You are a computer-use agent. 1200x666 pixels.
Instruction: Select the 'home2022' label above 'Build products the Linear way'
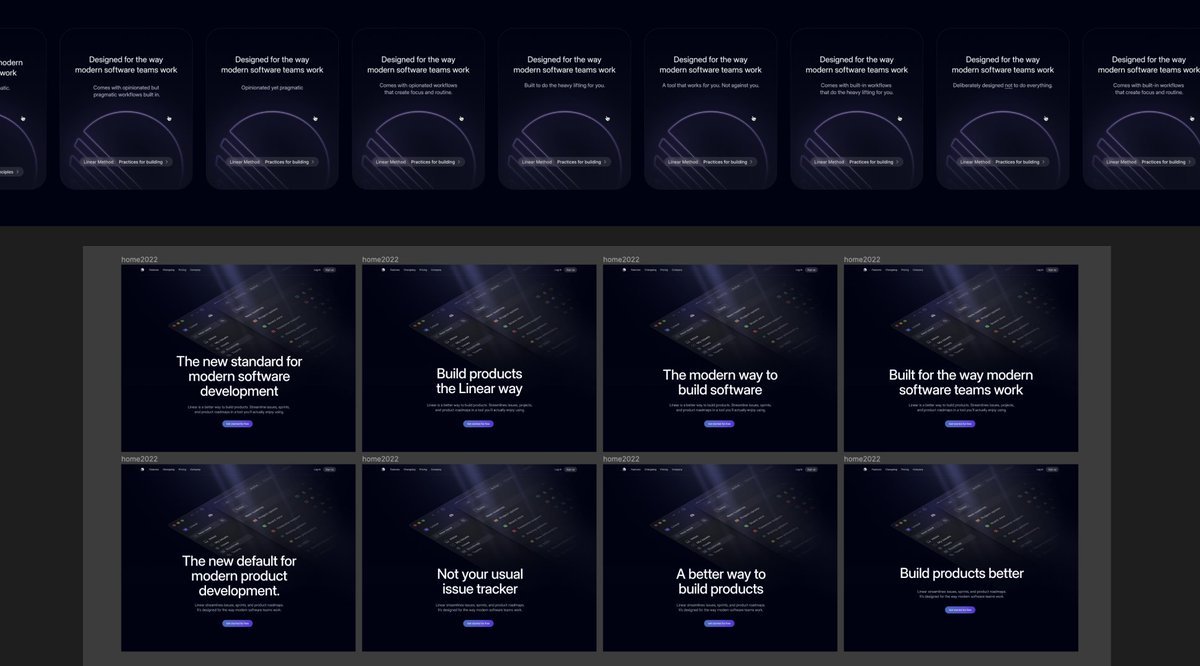380,260
